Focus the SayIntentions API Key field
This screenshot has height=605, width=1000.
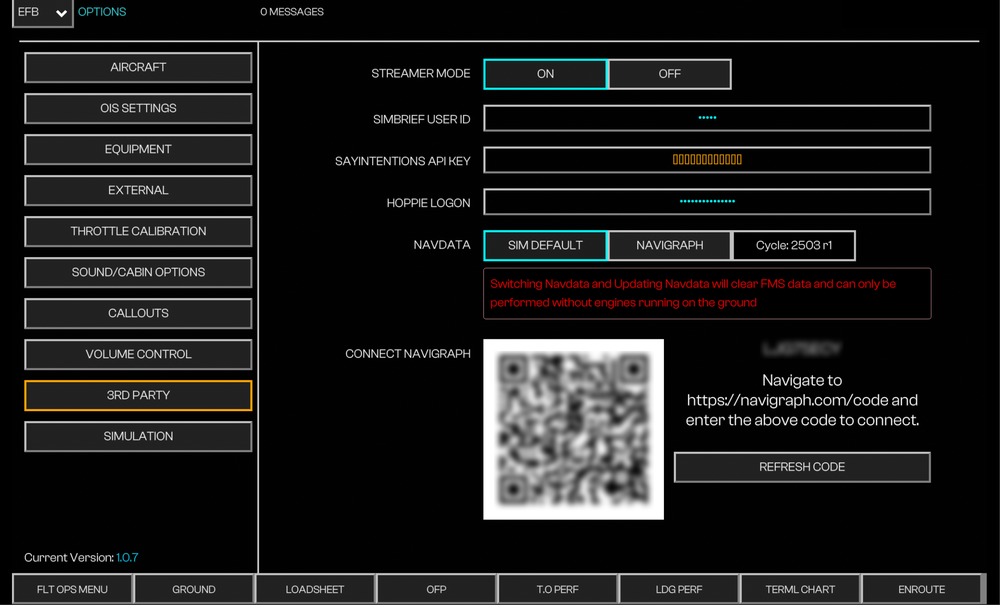pyautogui.click(x=707, y=160)
